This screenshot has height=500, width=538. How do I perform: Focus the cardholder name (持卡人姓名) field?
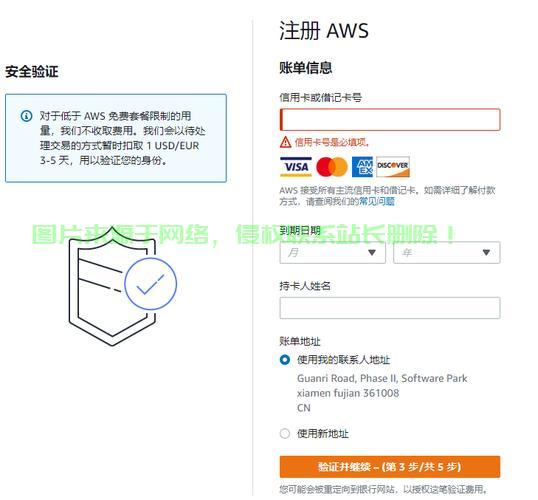[x=390, y=308]
